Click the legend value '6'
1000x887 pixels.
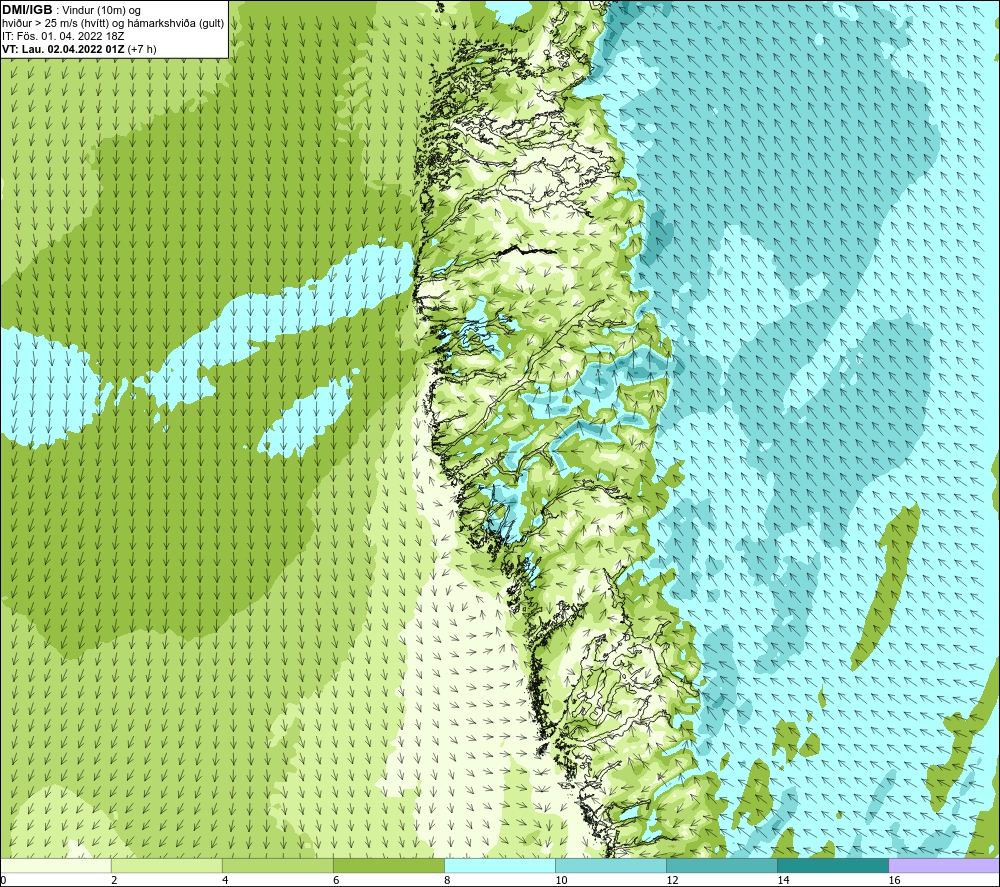pos(336,881)
